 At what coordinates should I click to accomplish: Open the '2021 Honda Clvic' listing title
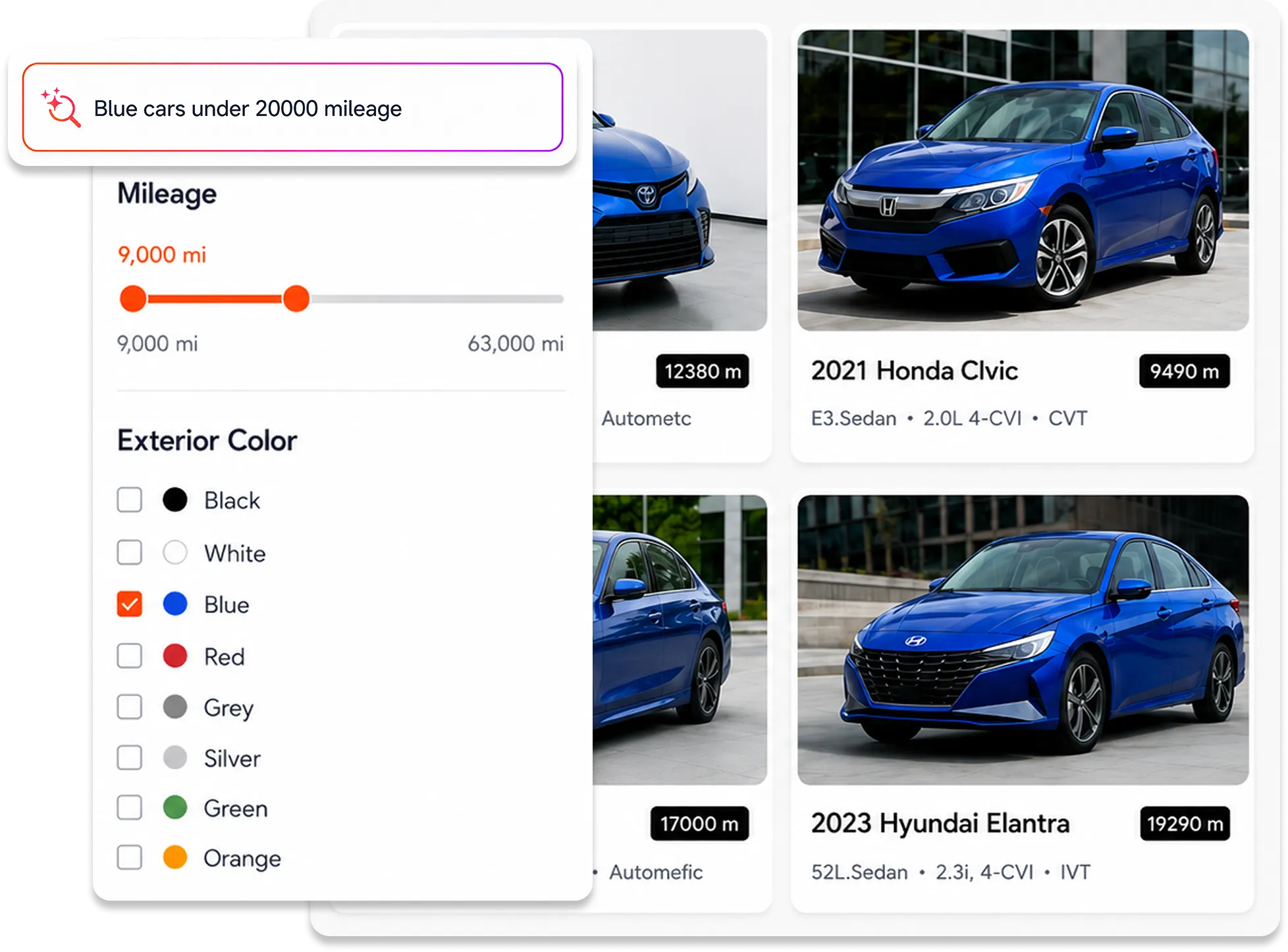[x=915, y=371]
